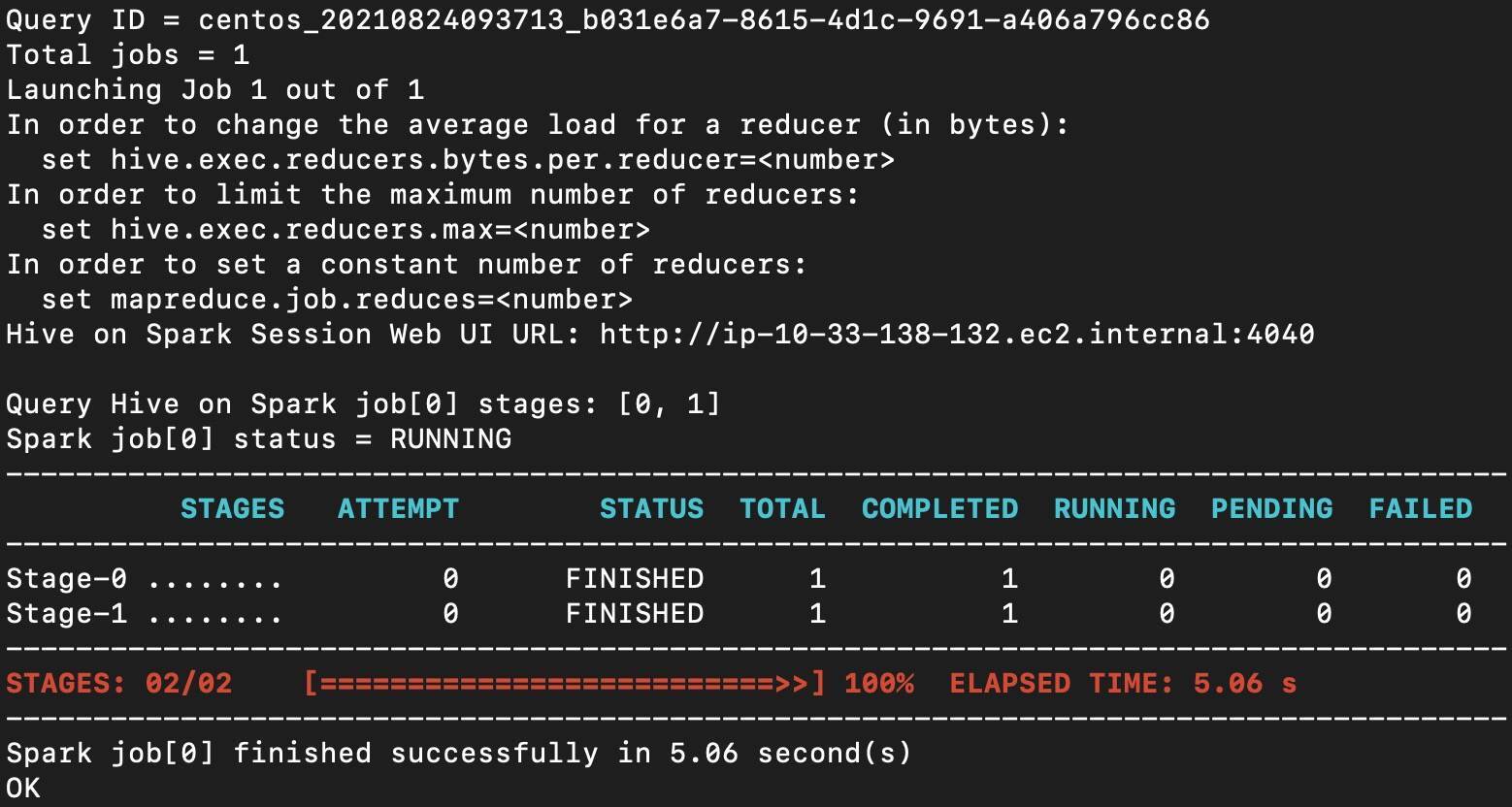Click the RUNNING column header

coord(1114,509)
